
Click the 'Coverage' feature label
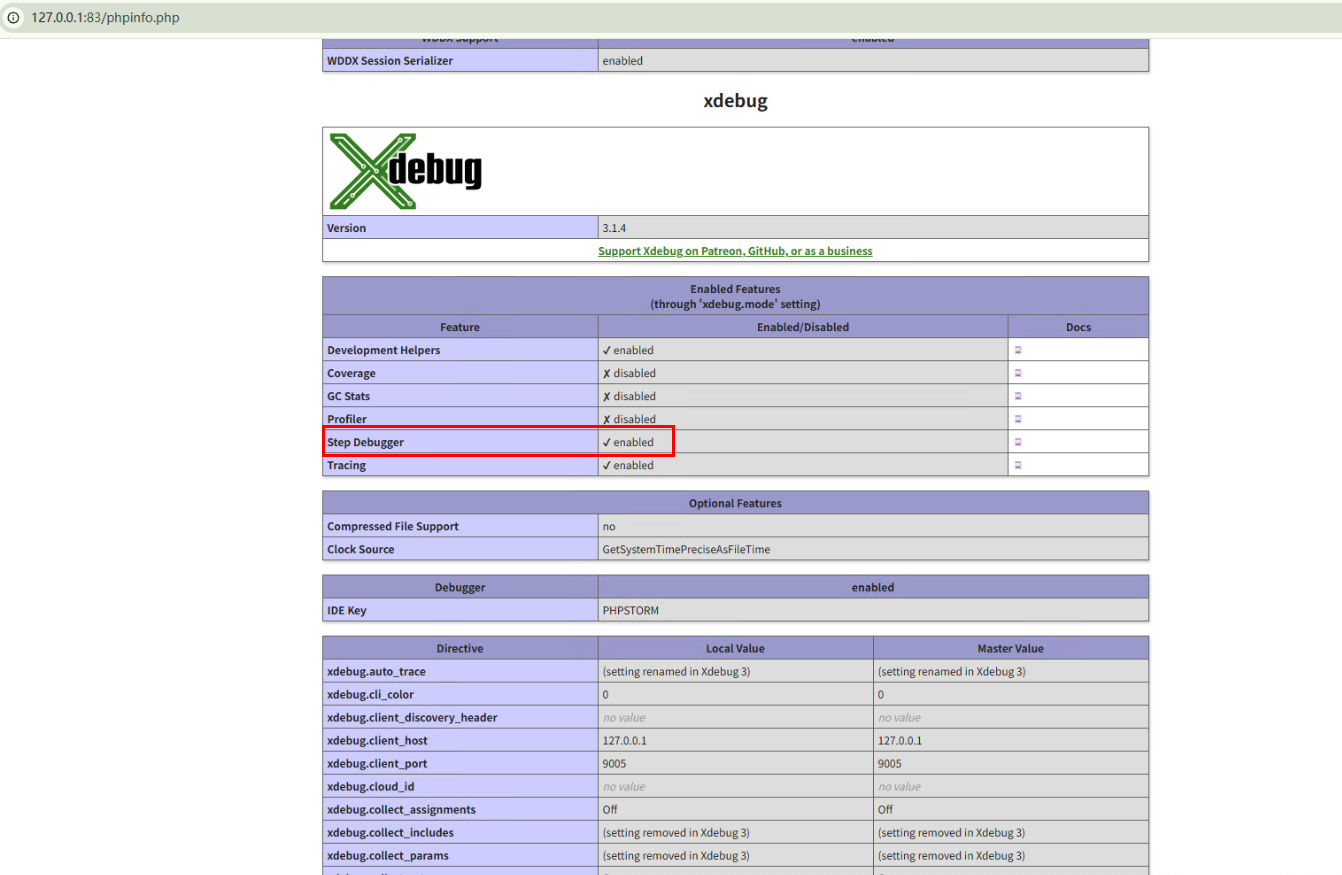point(351,373)
